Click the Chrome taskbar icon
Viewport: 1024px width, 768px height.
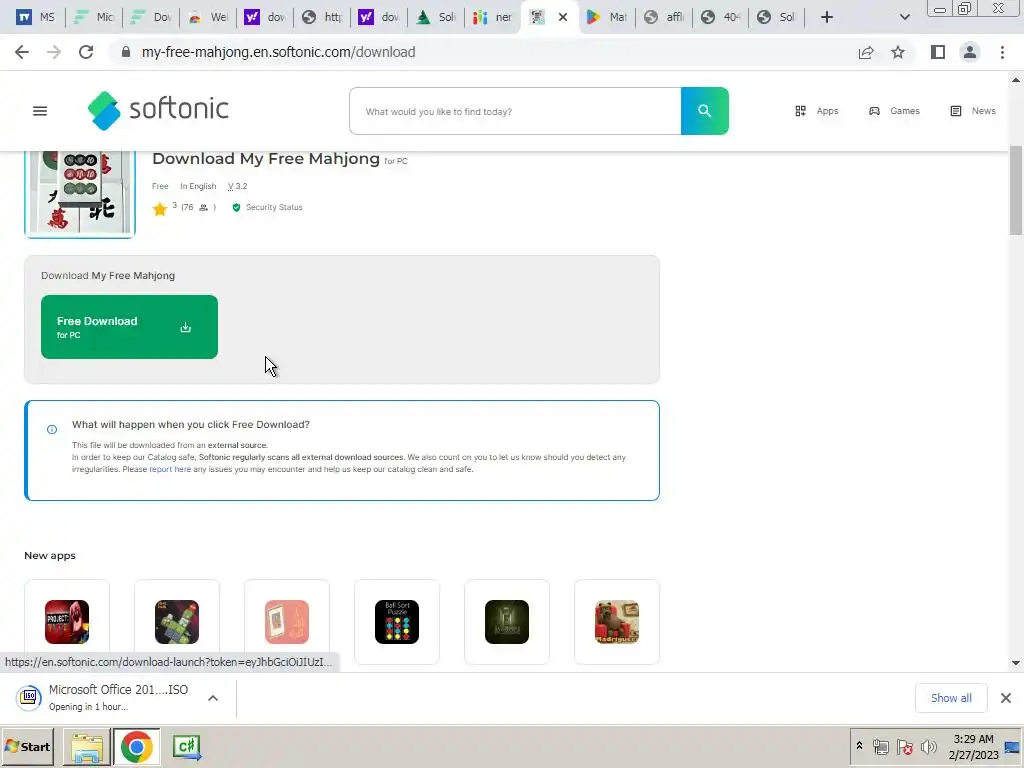[136, 747]
